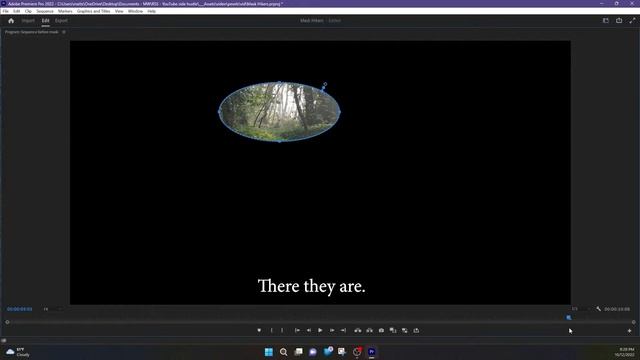Image resolution: width=640 pixels, height=360 pixels.
Task: Click the Comparison View icon
Action: 393,331
